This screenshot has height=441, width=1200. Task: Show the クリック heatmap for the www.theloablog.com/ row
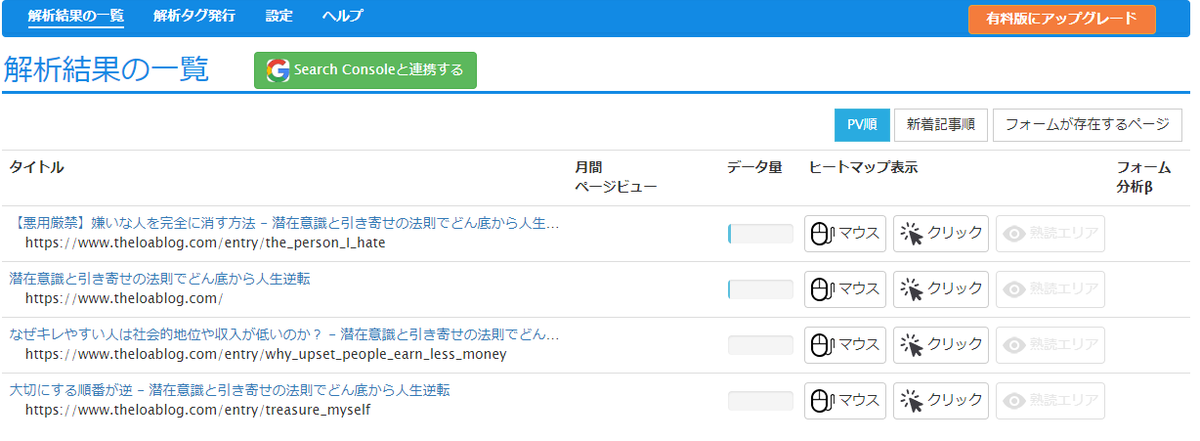click(x=941, y=289)
